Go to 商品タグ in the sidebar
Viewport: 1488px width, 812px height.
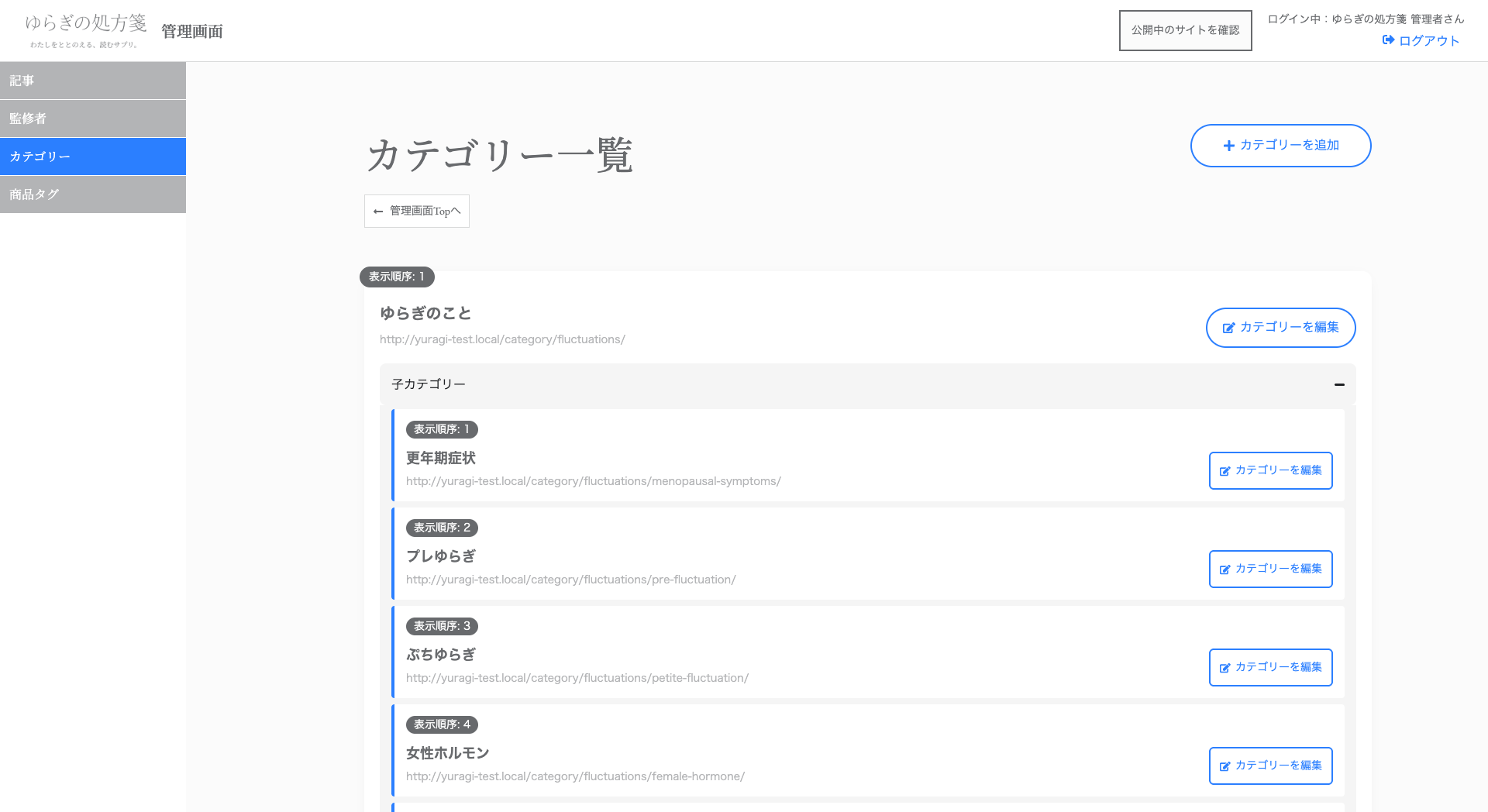pyautogui.click(x=93, y=194)
